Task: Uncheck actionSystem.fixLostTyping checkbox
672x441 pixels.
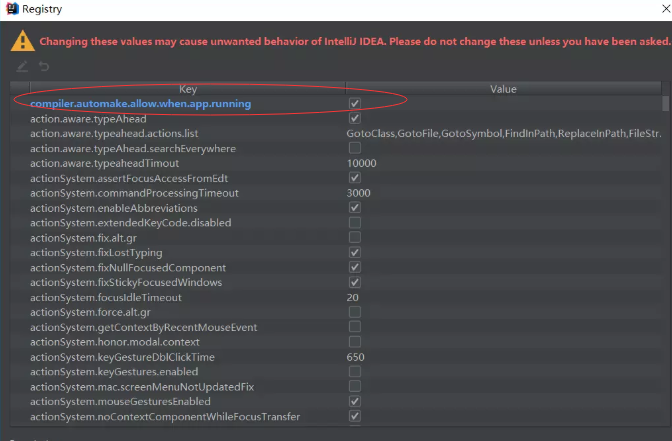Action: [354, 252]
